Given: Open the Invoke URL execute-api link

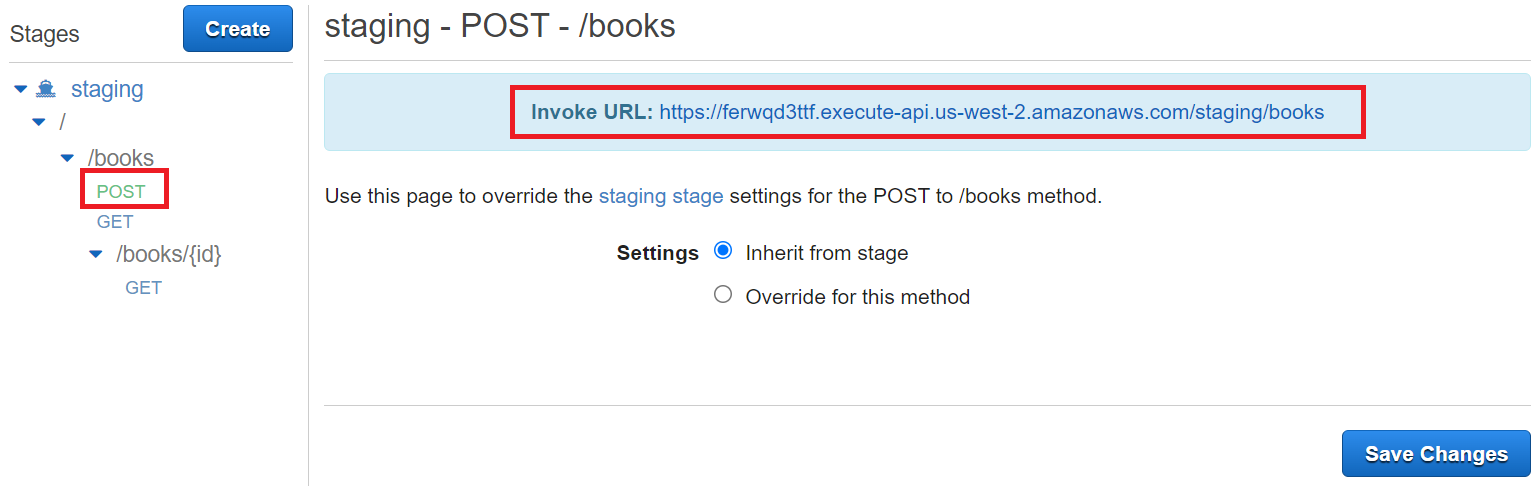Looking at the screenshot, I should pyautogui.click(x=991, y=112).
